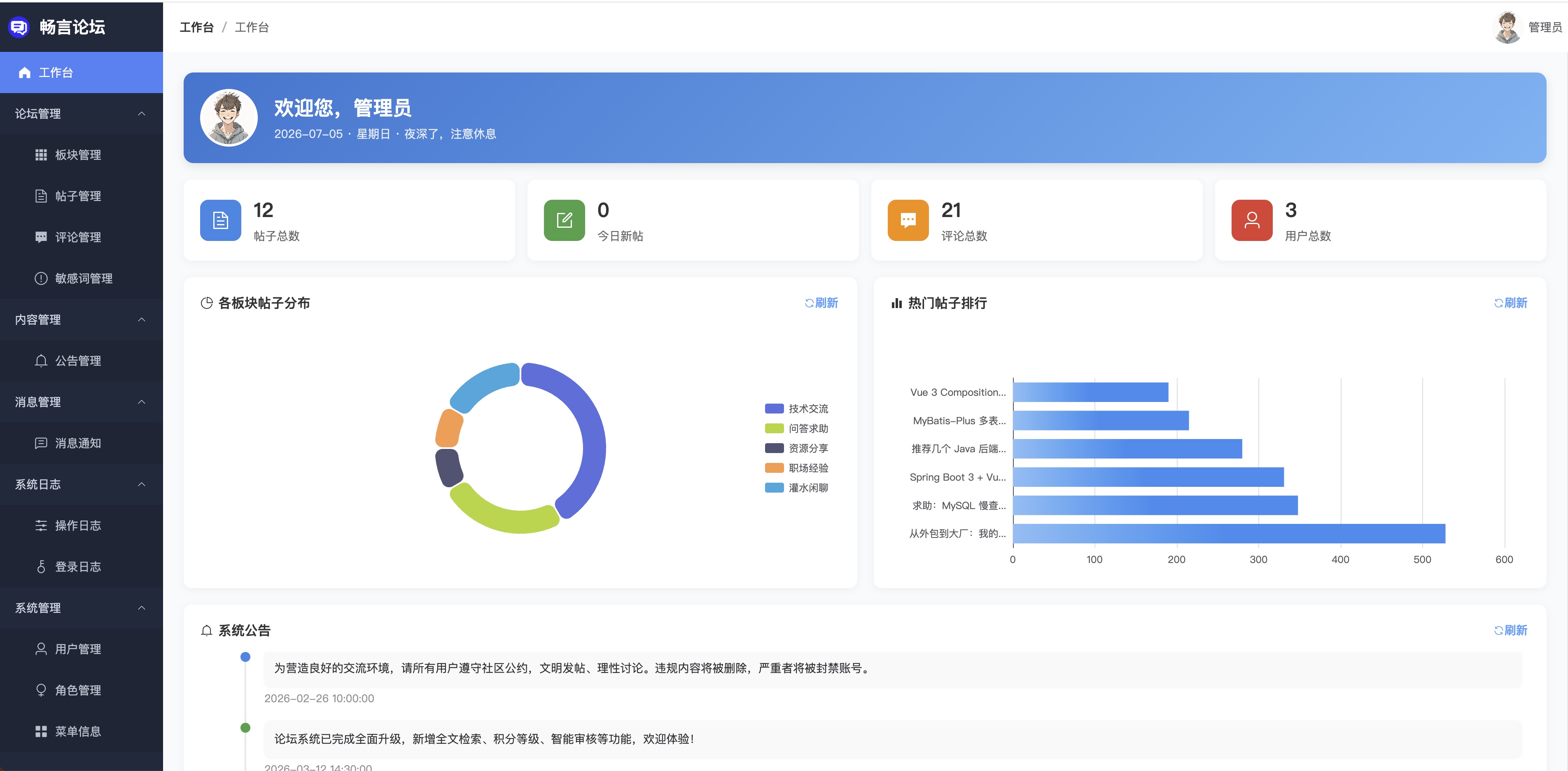Toggle 职场经验 legend item
This screenshot has height=771, width=1568.
[x=796, y=468]
